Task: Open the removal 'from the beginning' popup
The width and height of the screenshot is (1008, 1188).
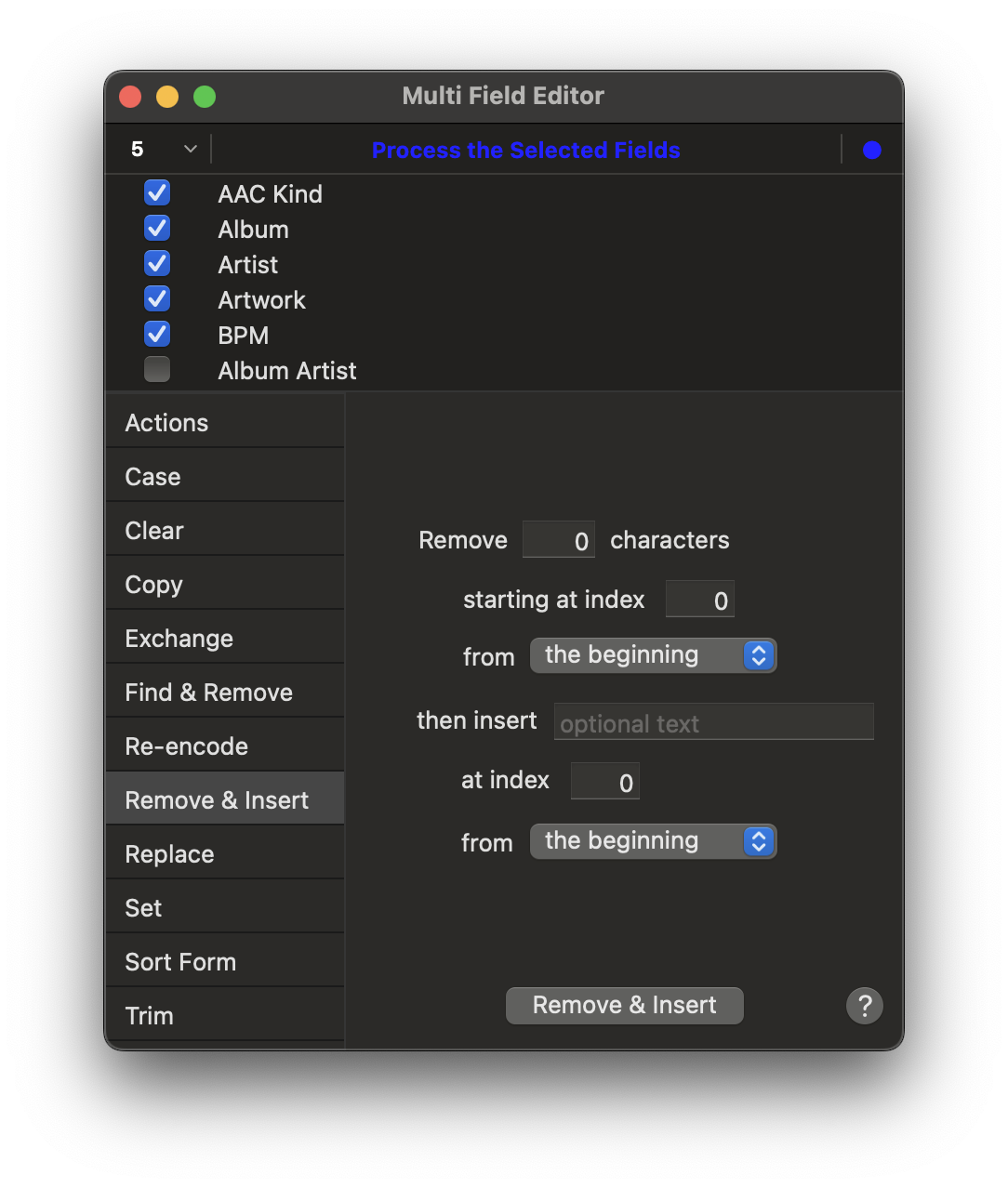Action: [x=654, y=655]
